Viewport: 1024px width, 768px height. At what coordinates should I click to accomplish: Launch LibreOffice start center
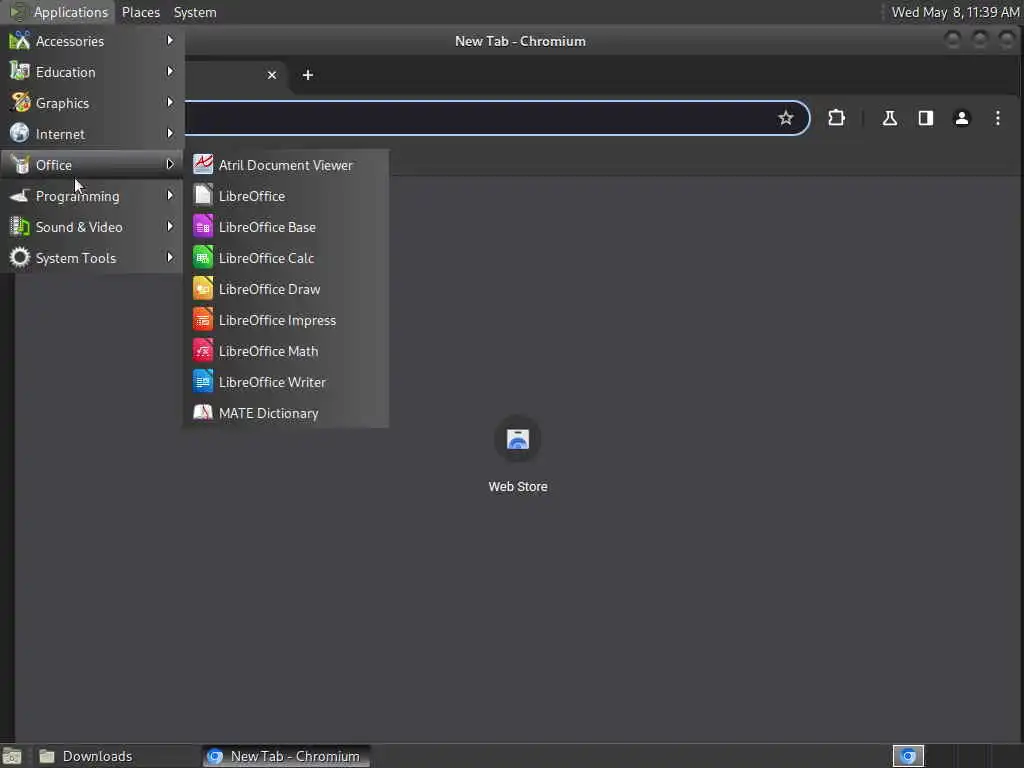coord(286,196)
